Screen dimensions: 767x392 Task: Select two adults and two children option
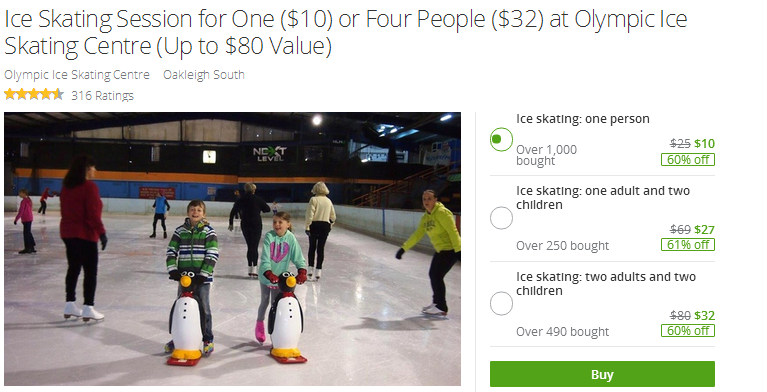(x=501, y=304)
